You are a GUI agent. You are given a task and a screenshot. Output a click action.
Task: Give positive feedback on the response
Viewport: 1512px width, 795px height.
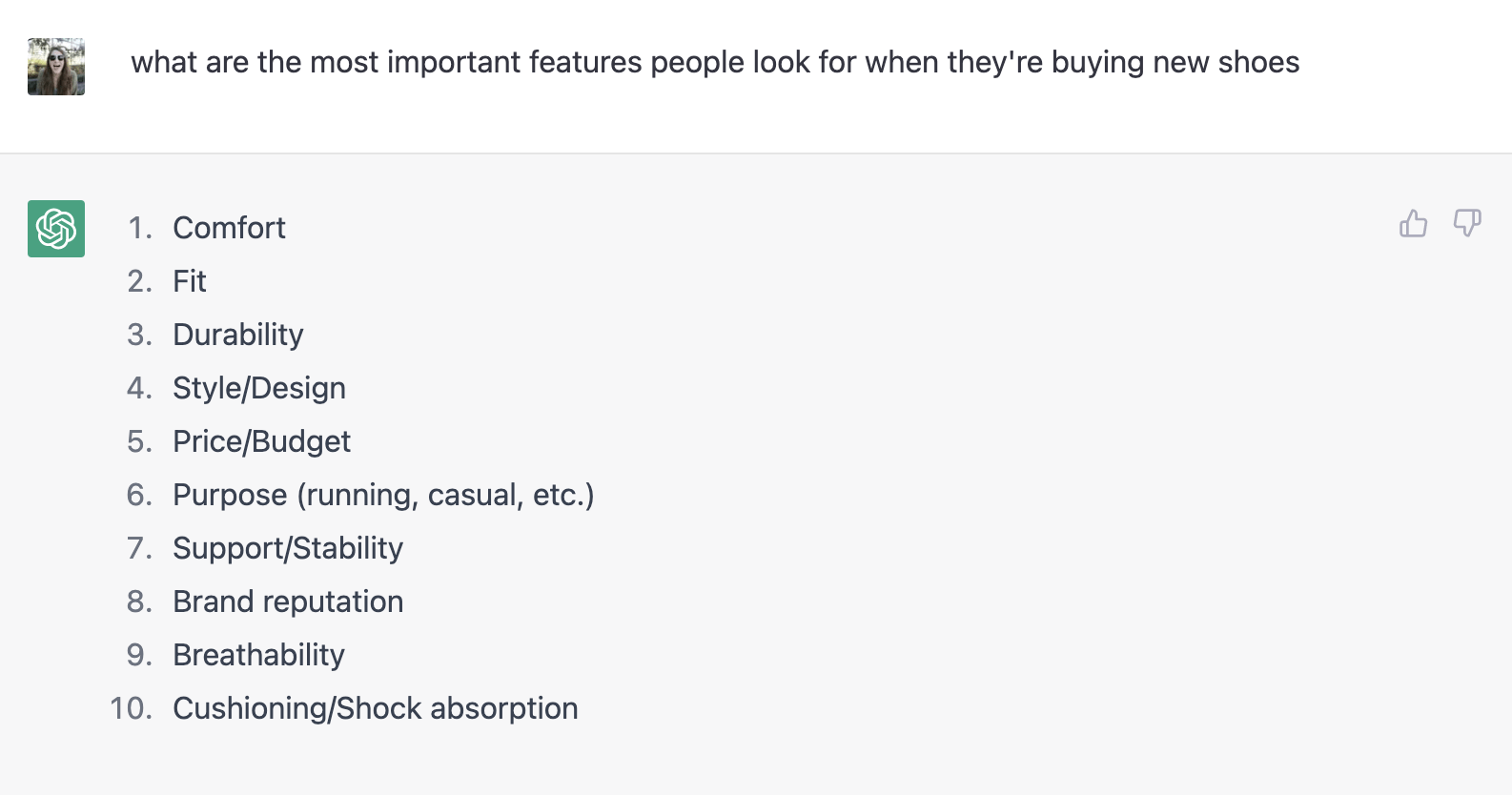pyautogui.click(x=1414, y=223)
